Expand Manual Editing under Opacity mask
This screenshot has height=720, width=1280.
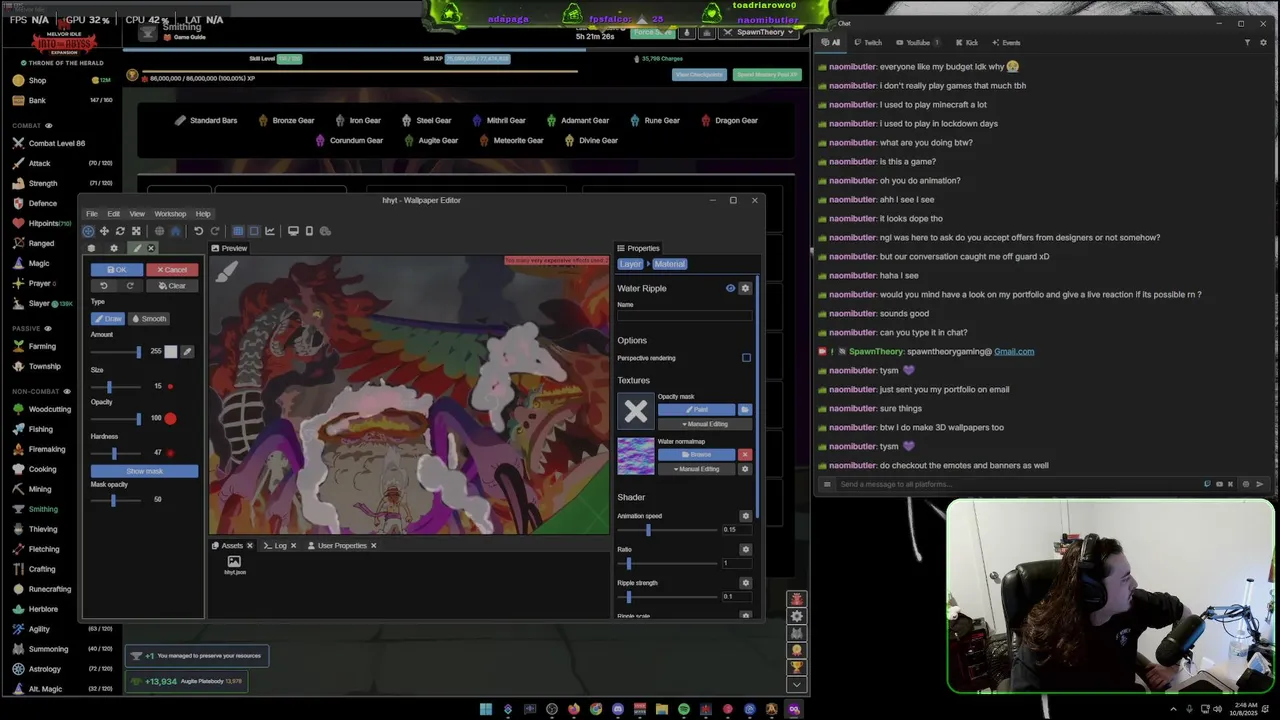(x=705, y=424)
